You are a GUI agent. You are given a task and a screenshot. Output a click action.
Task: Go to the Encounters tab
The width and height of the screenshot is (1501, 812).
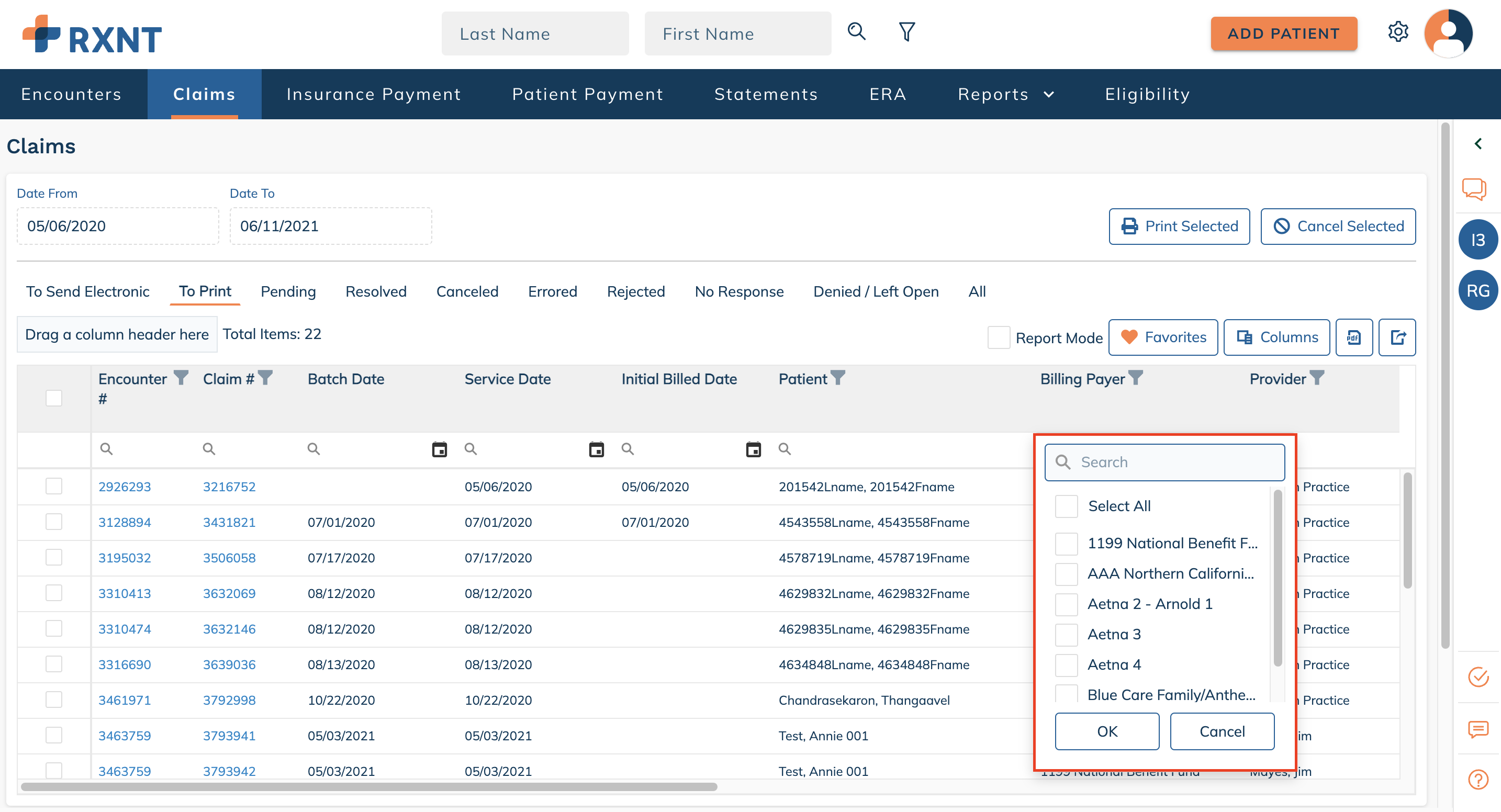click(72, 94)
